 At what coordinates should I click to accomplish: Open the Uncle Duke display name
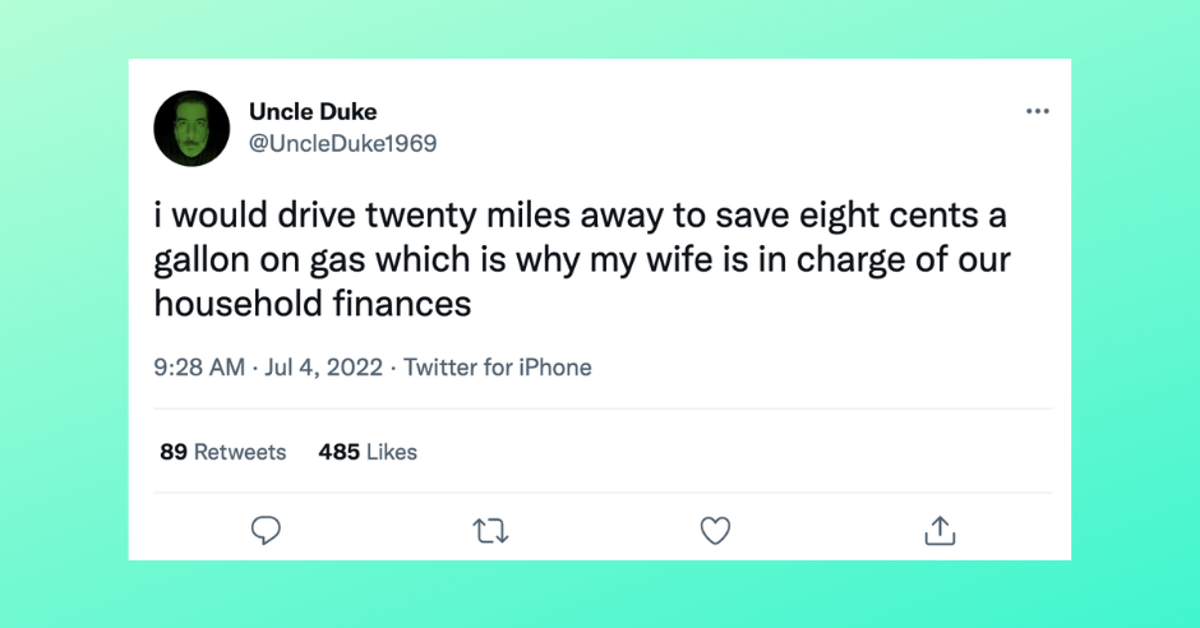[x=312, y=112]
